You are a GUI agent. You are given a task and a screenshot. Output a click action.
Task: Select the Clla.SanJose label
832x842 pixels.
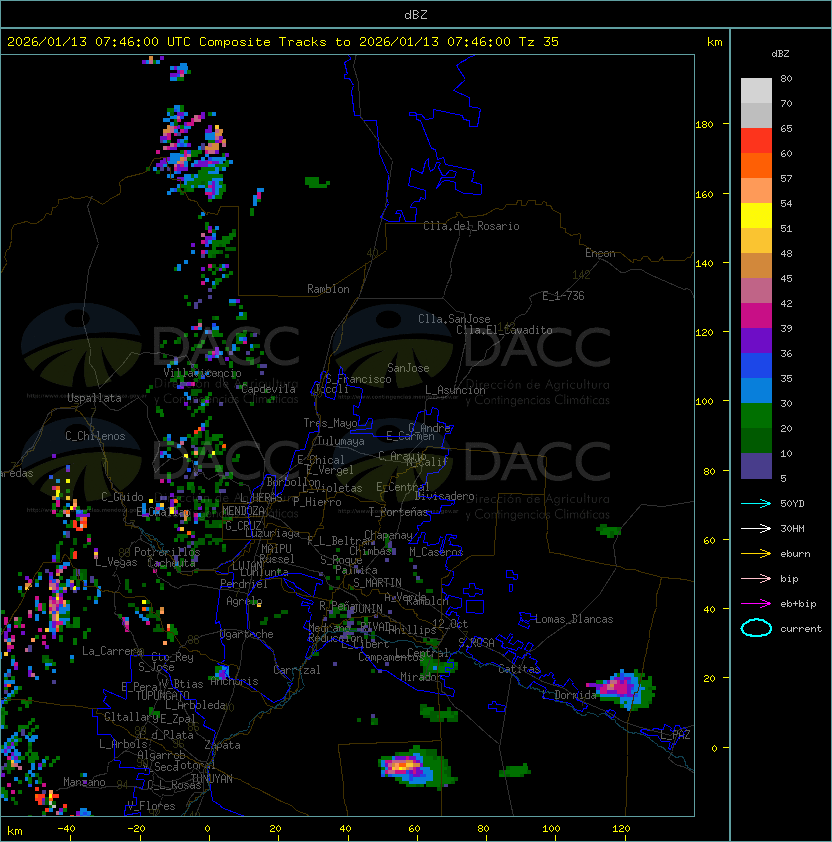(x=454, y=319)
